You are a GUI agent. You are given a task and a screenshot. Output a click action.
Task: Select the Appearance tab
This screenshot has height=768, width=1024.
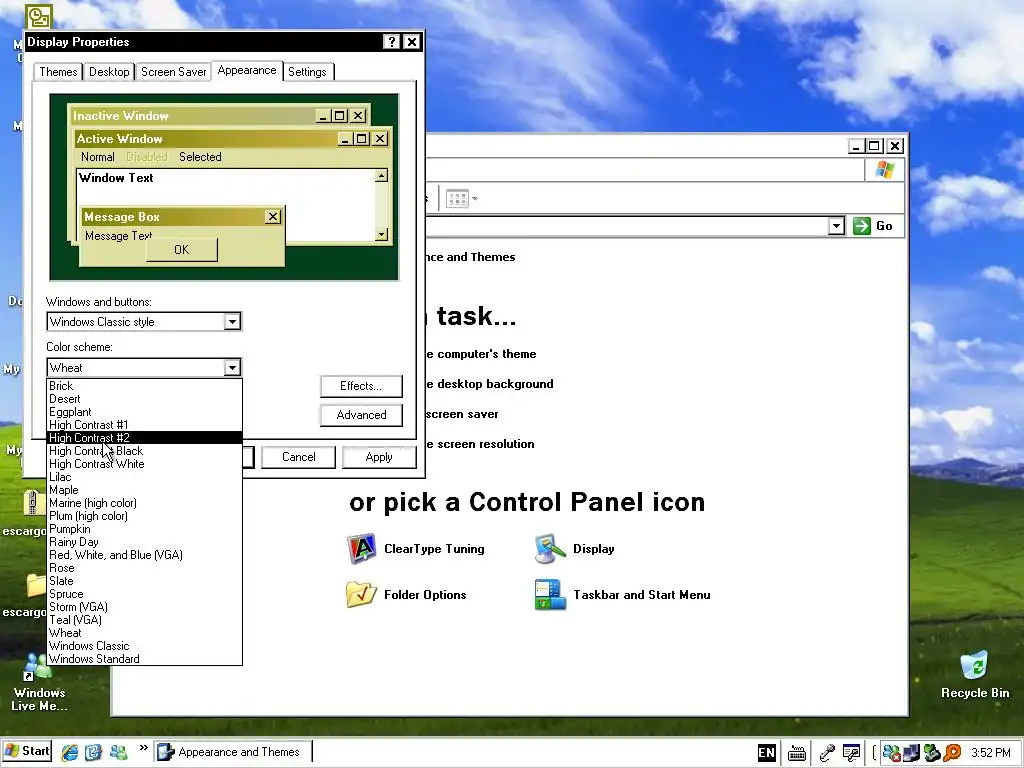(x=247, y=71)
